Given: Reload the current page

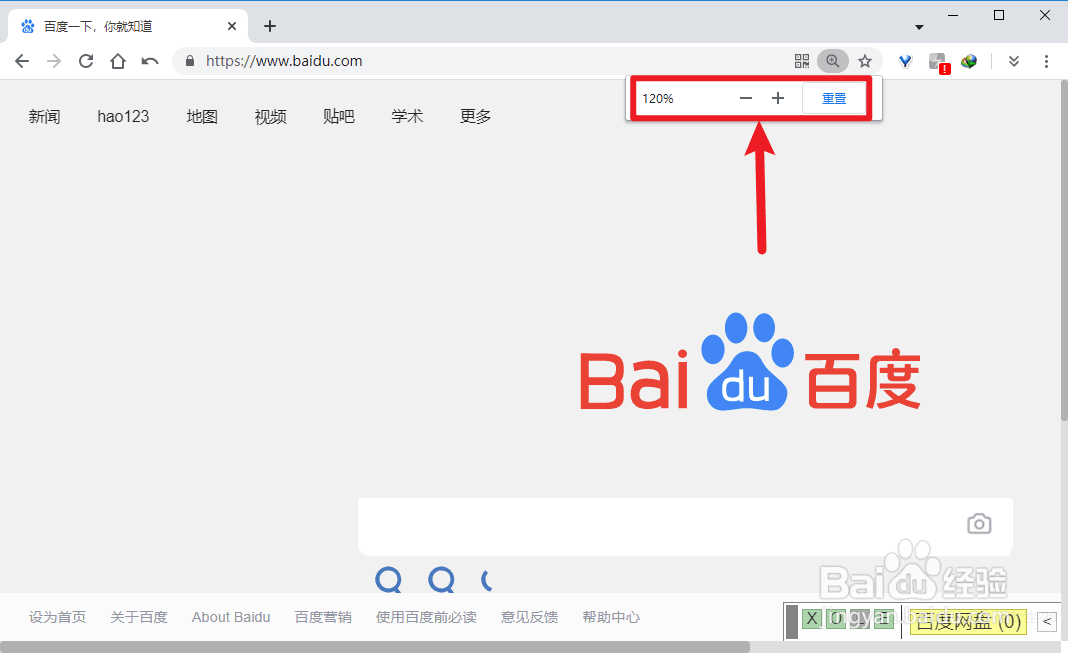Looking at the screenshot, I should pos(86,61).
